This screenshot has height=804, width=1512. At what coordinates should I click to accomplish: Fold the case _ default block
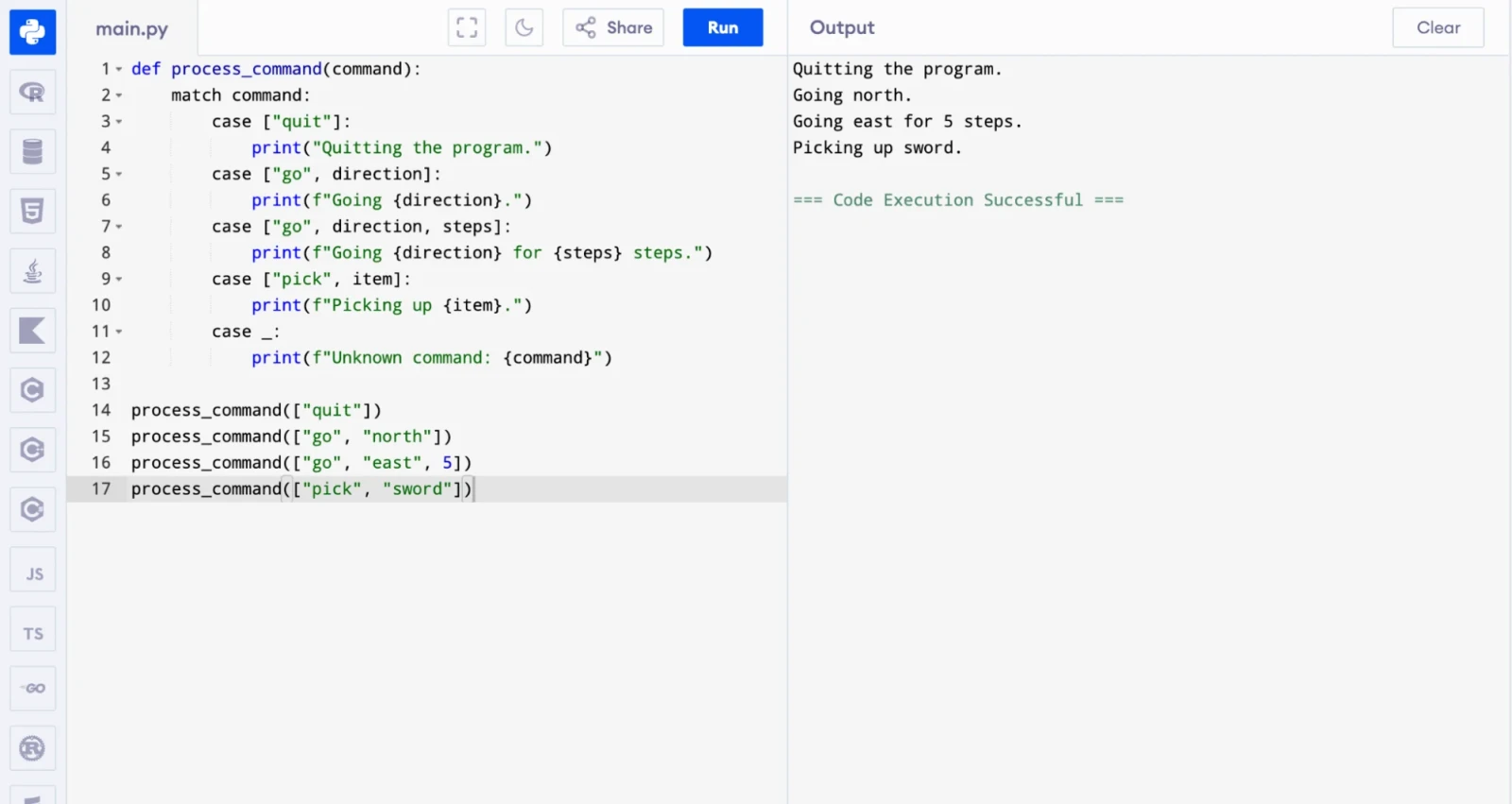(x=119, y=332)
